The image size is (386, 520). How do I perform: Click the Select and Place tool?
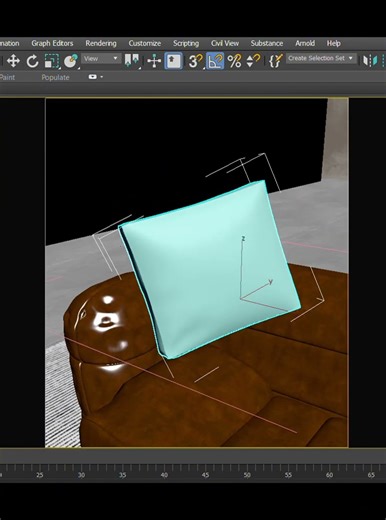point(71,61)
